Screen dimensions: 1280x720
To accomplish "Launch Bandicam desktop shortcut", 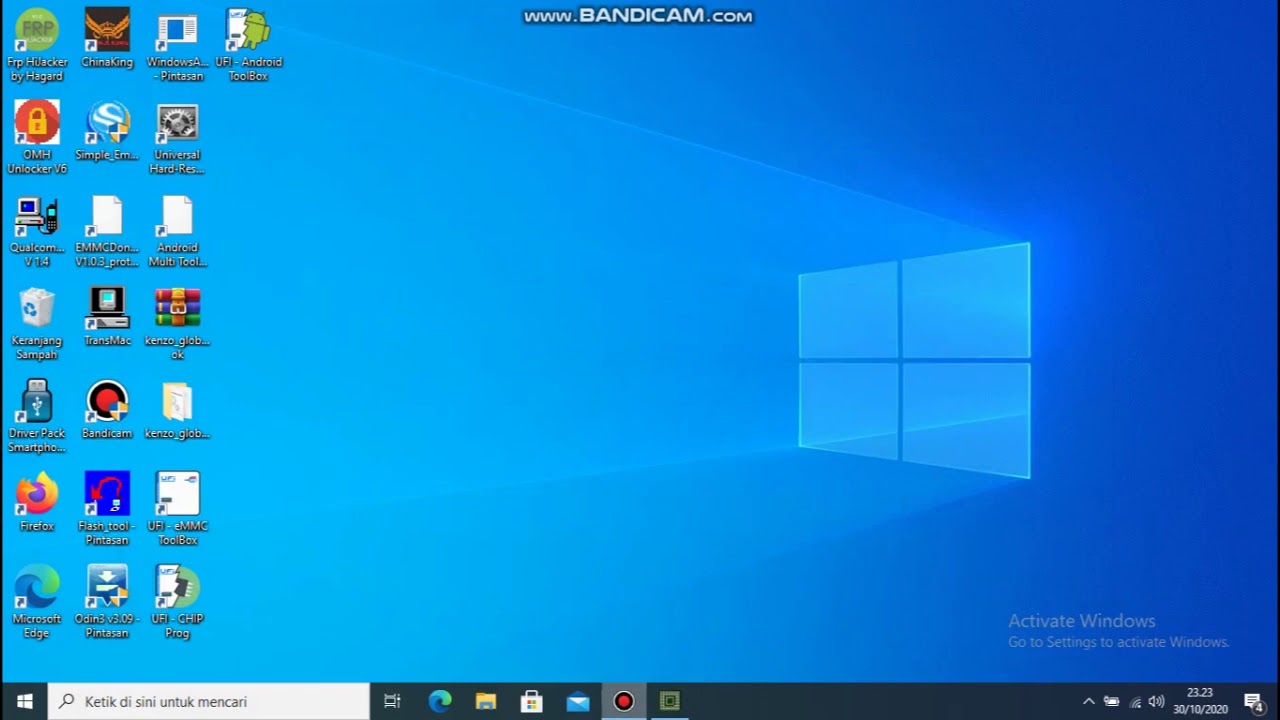I will 107,410.
